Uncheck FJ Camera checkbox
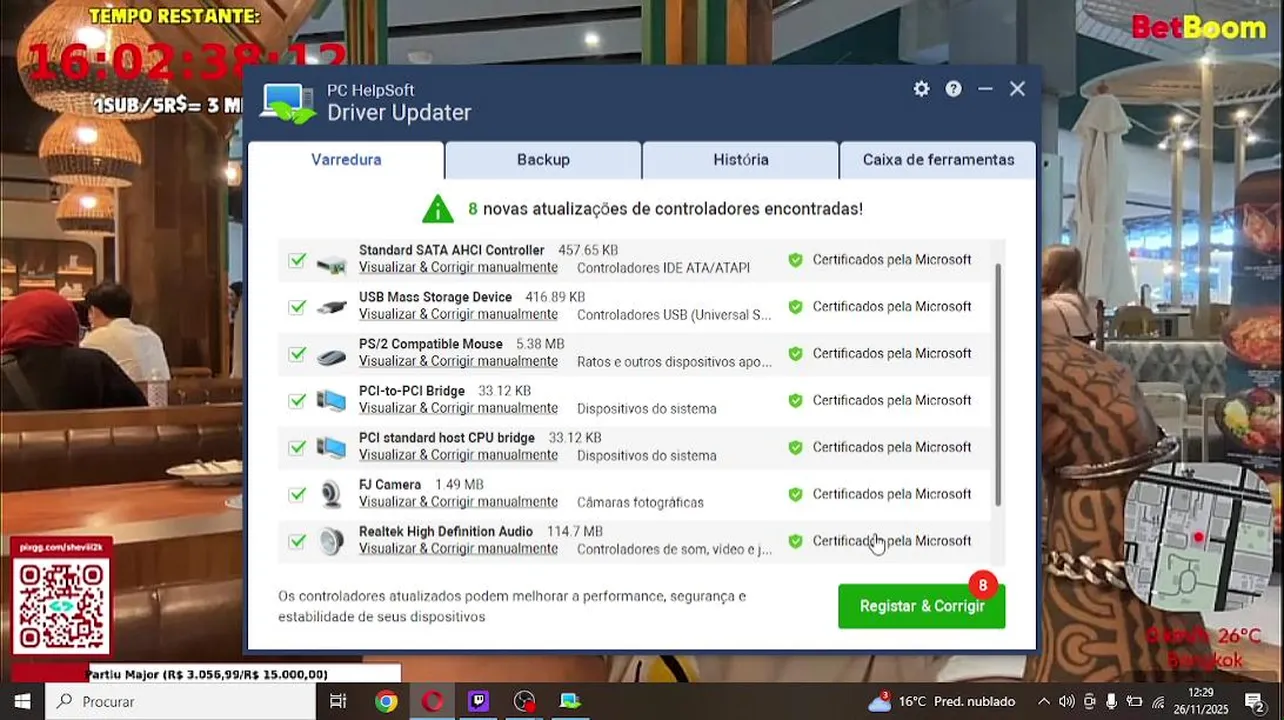Viewport: 1284px width, 720px height. [297, 494]
